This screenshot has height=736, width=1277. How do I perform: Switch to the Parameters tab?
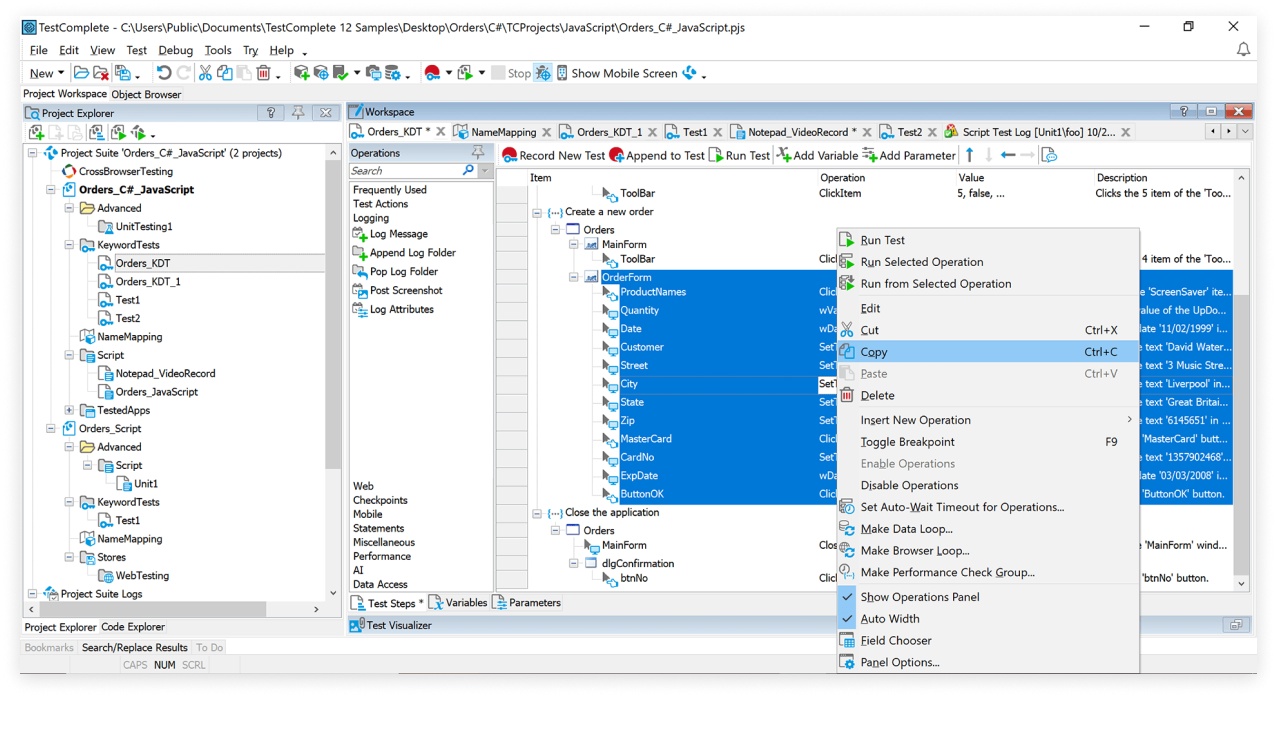tap(527, 603)
